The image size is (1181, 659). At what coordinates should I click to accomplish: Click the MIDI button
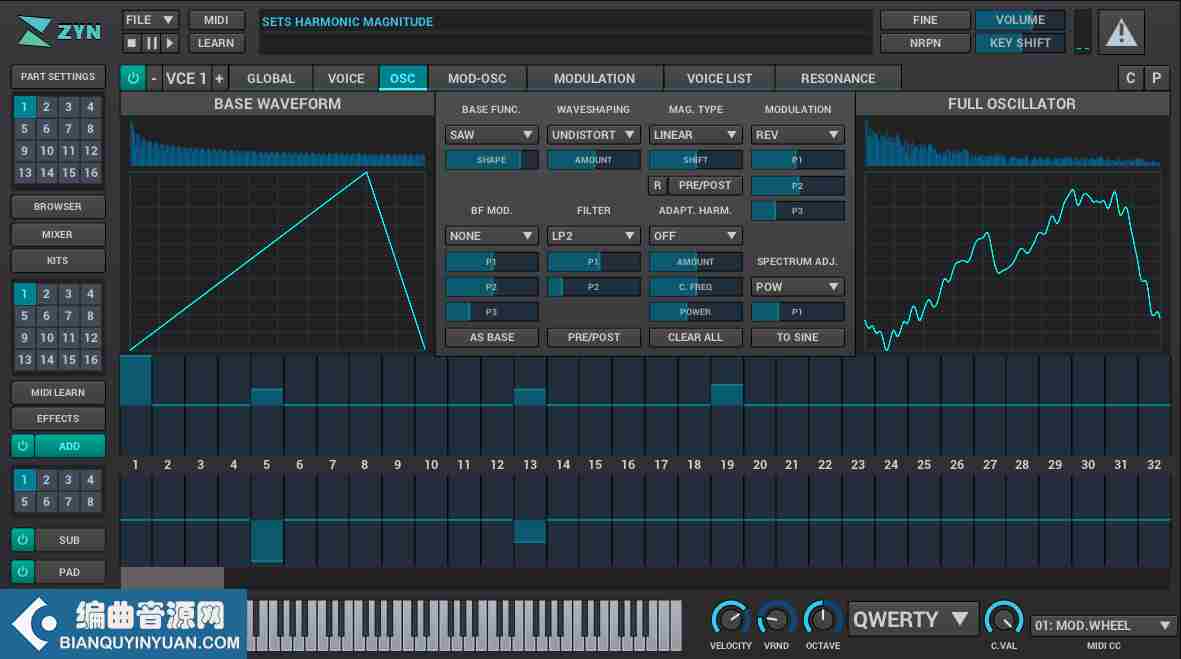pyautogui.click(x=216, y=20)
